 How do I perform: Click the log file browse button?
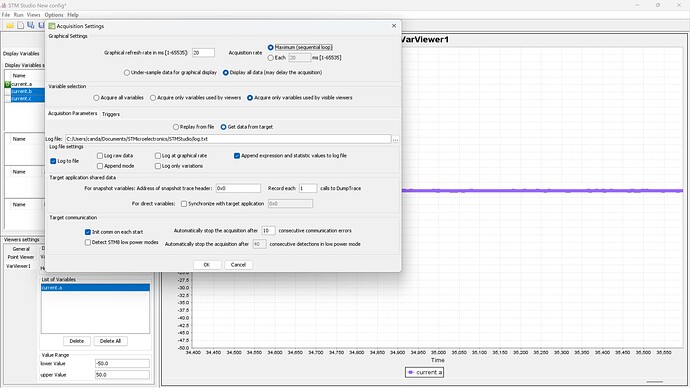(x=396, y=139)
